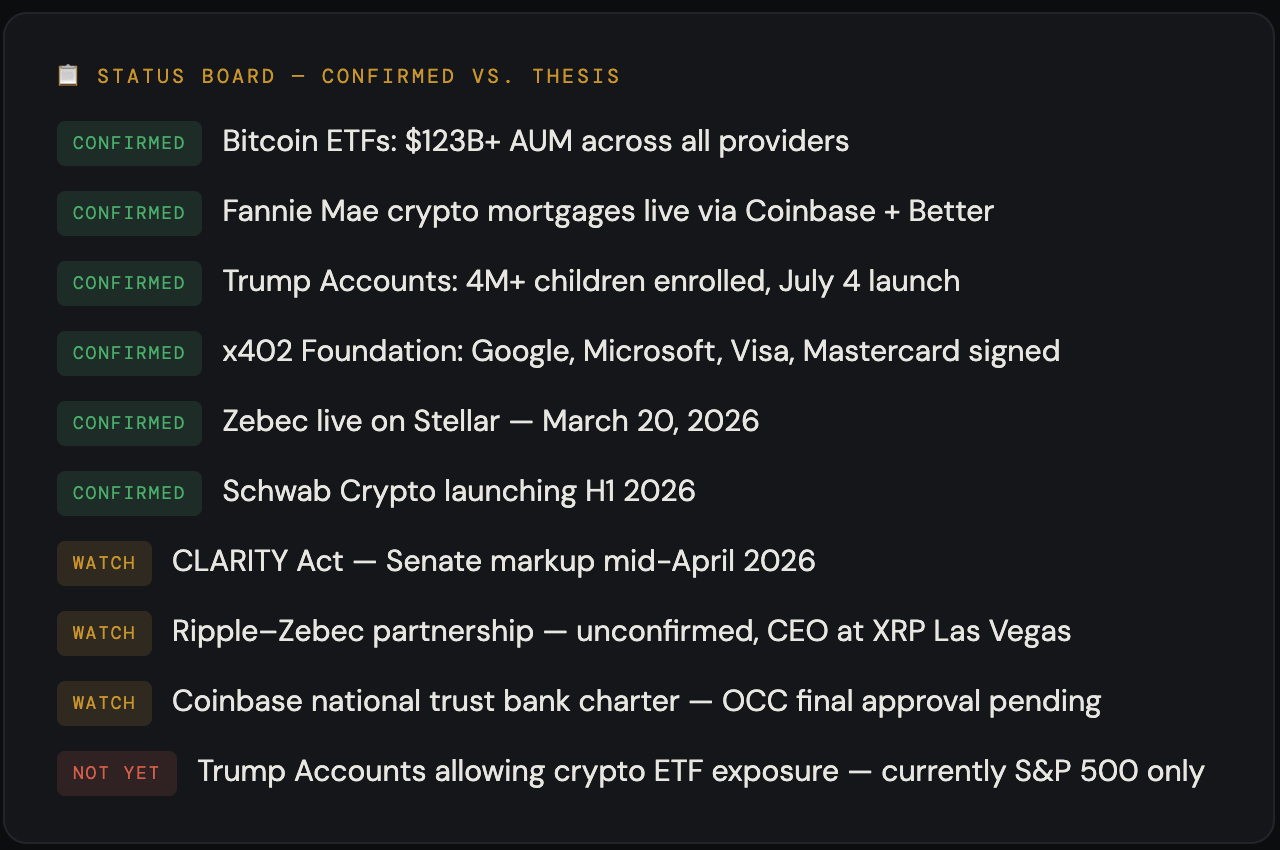Click the CONFIRMED badge beside Fannie Mae
Image resolution: width=1280 pixels, height=850 pixels.
coord(129,213)
